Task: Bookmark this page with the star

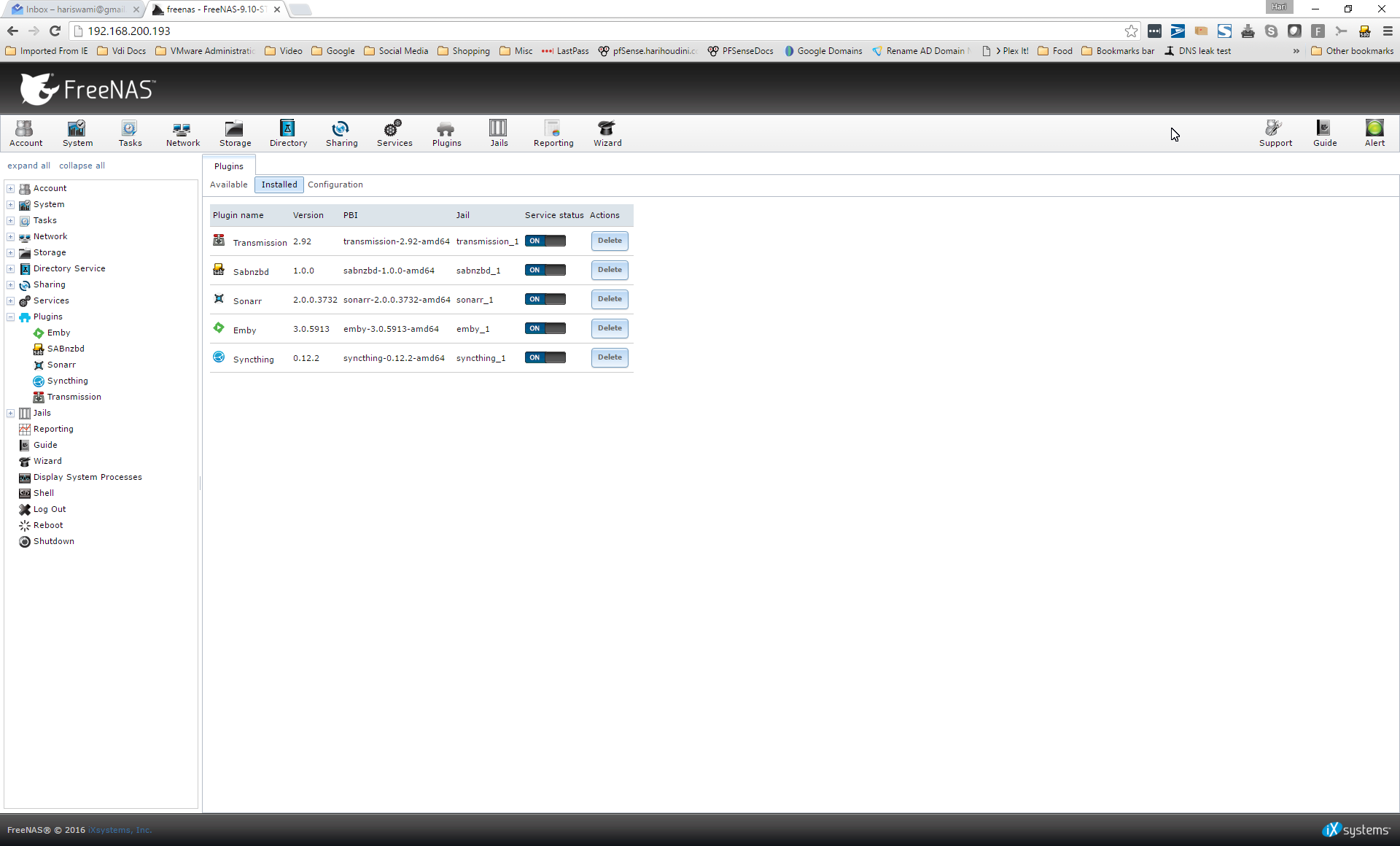Action: (x=1131, y=31)
